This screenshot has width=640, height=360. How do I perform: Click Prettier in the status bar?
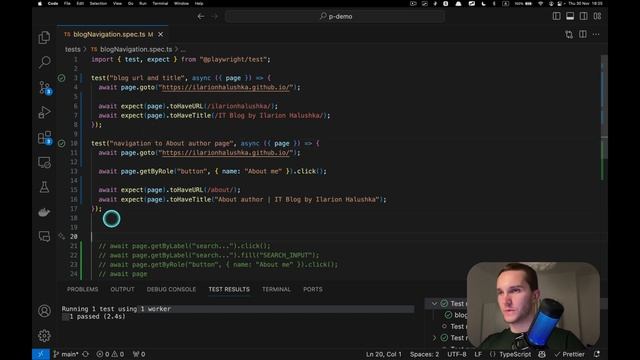[x=569, y=354]
